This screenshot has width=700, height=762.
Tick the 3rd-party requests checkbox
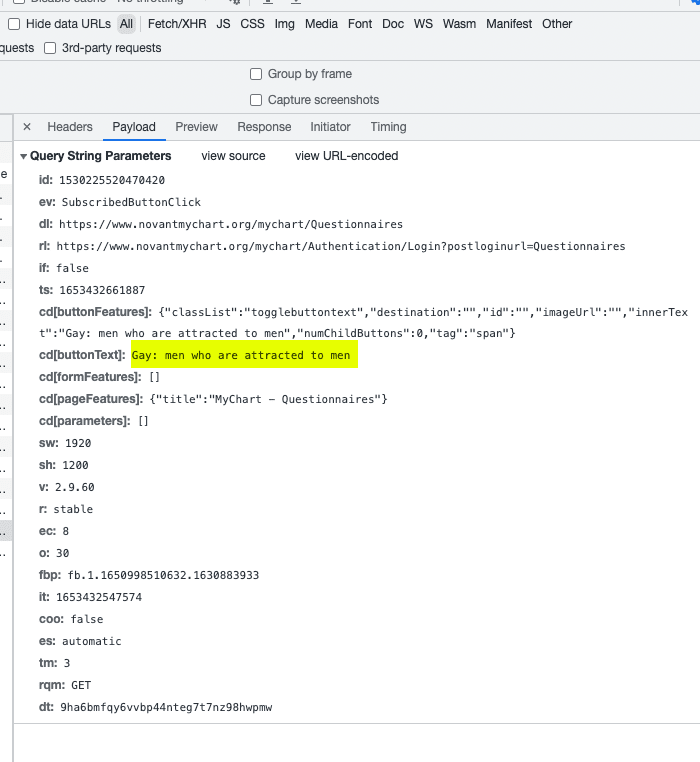point(50,48)
